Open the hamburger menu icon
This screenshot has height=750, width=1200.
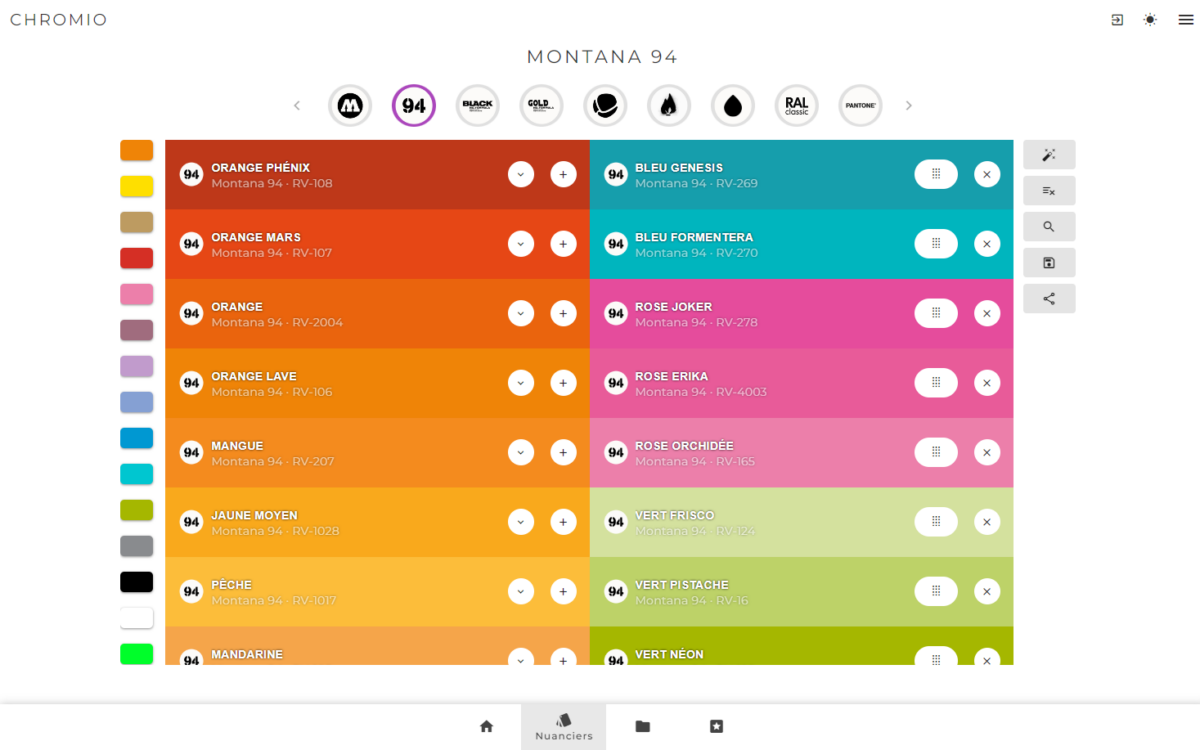pos(1185,20)
